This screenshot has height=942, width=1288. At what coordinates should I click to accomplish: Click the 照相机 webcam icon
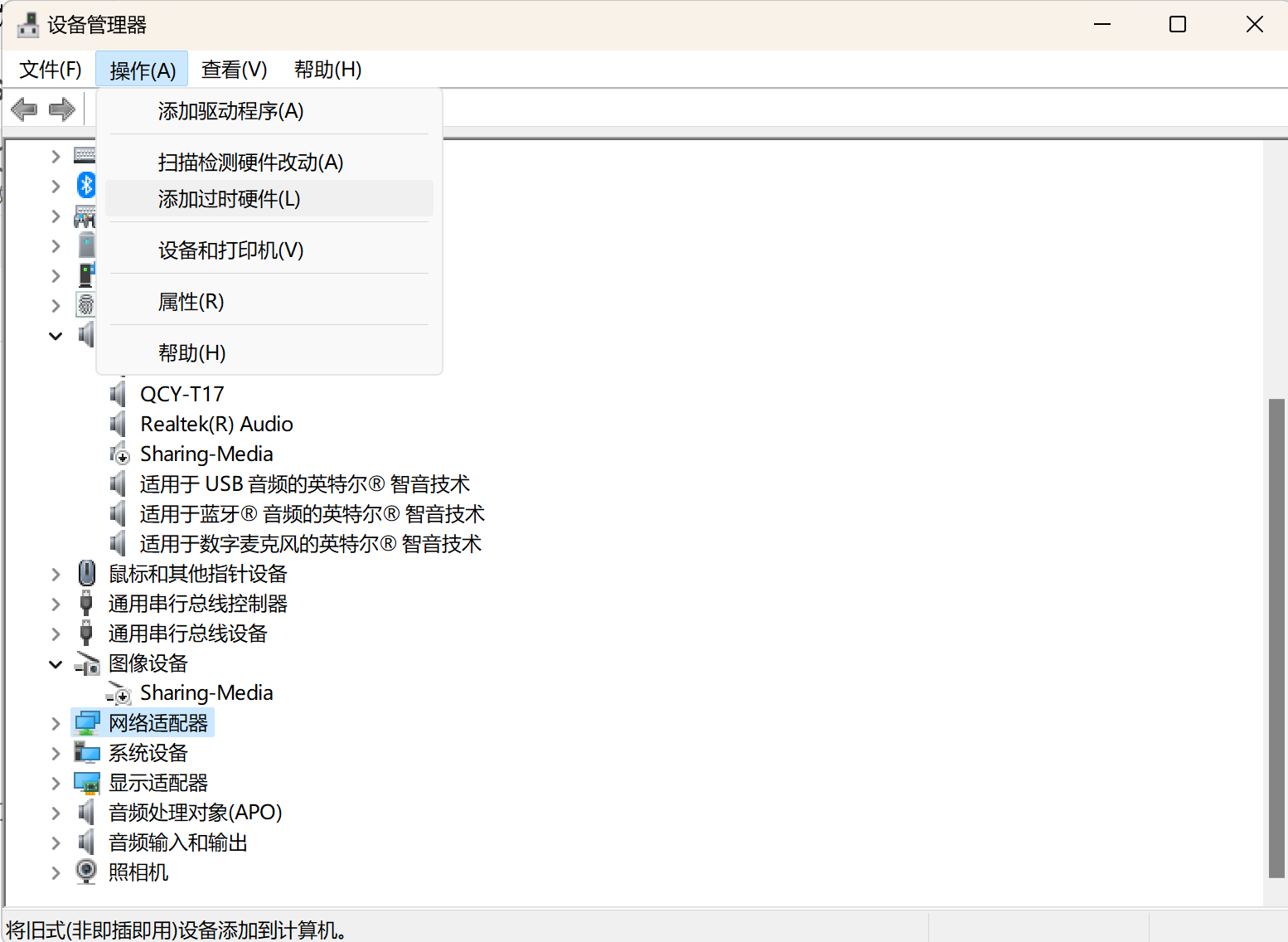86,872
